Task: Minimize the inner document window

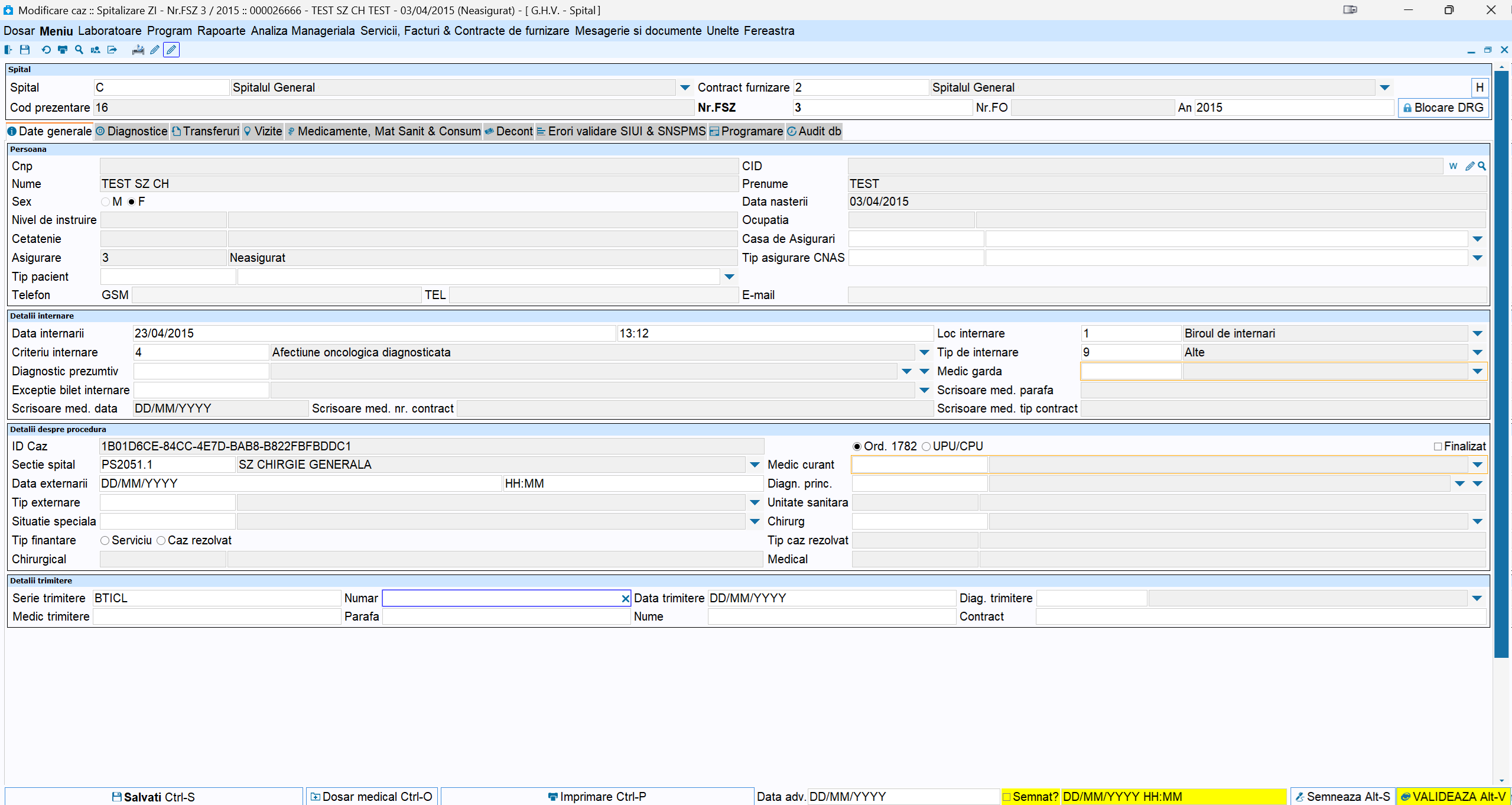Action: (x=1471, y=50)
